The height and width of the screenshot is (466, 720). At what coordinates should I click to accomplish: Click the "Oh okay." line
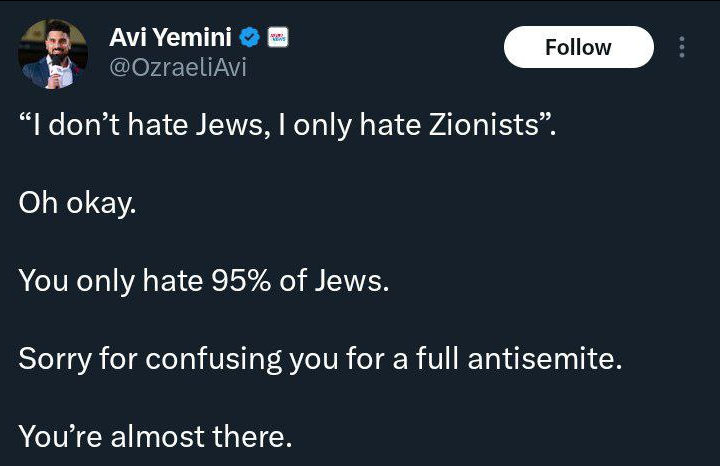coord(76,203)
